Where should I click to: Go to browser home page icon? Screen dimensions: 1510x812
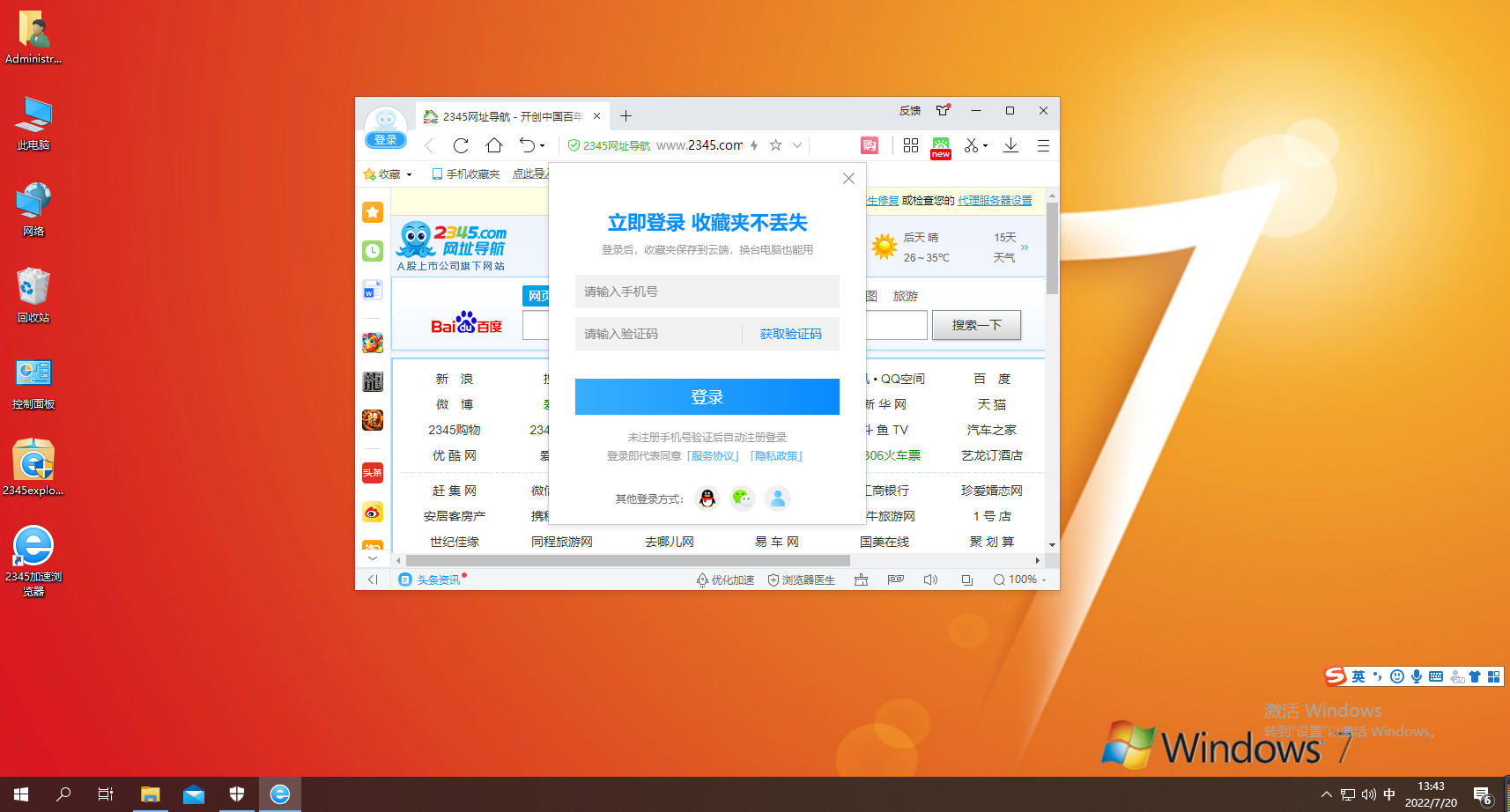[x=494, y=145]
